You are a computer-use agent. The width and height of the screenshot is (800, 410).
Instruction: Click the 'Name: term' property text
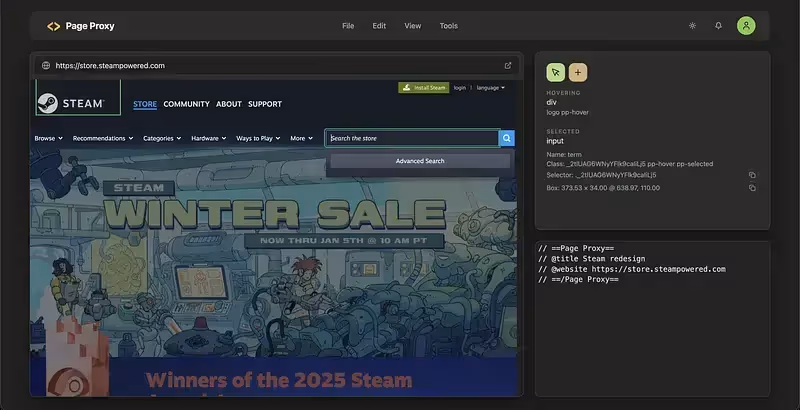pos(564,155)
